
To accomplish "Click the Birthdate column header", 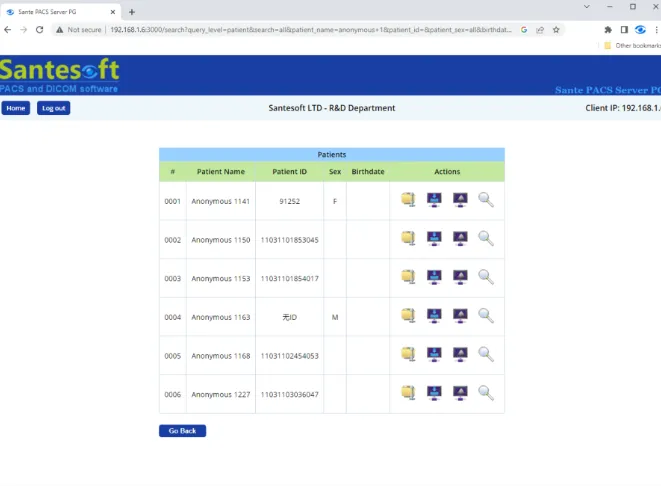I will coord(368,172).
